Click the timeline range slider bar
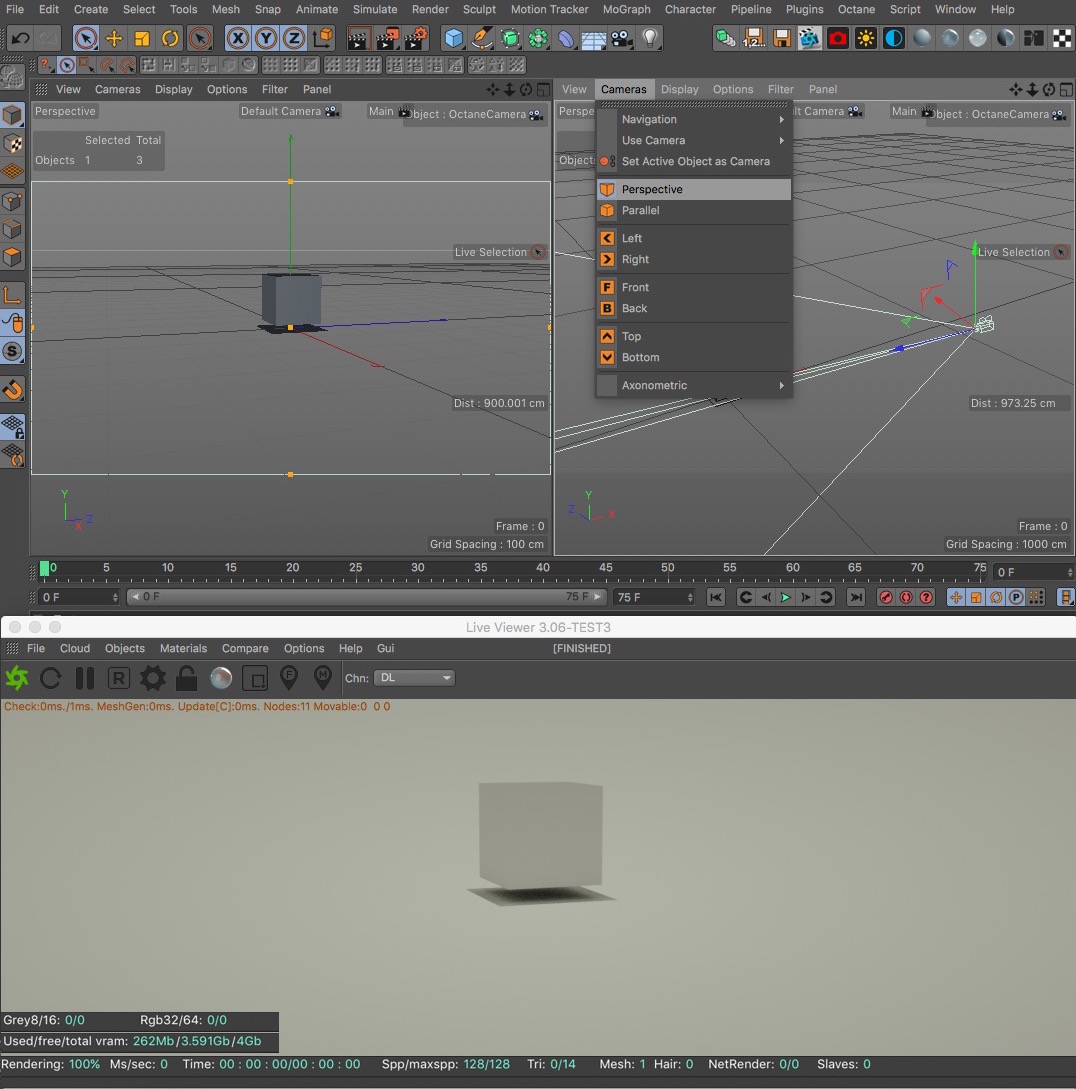The height and width of the screenshot is (1089, 1076). pos(366,597)
